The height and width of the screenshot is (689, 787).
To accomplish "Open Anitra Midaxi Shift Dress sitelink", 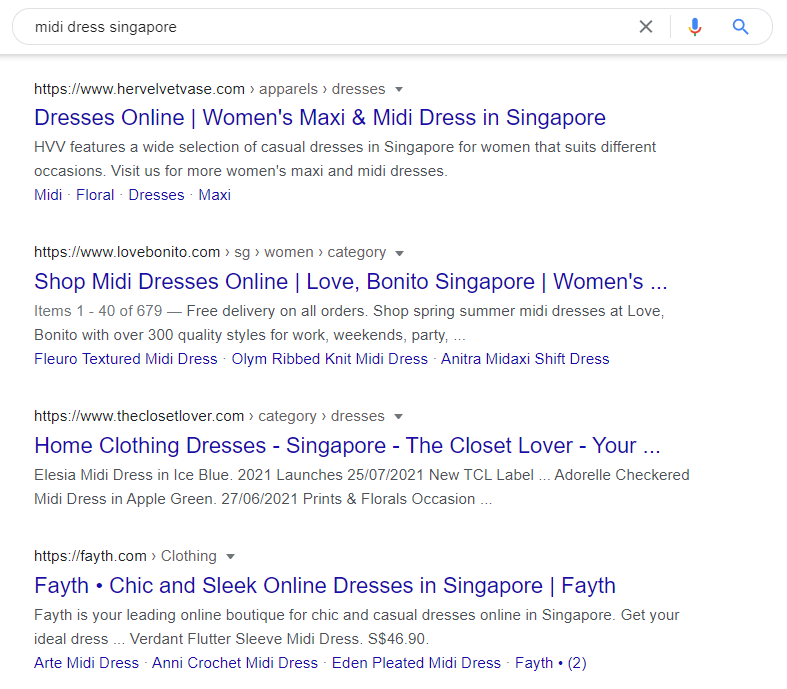I will 525,359.
